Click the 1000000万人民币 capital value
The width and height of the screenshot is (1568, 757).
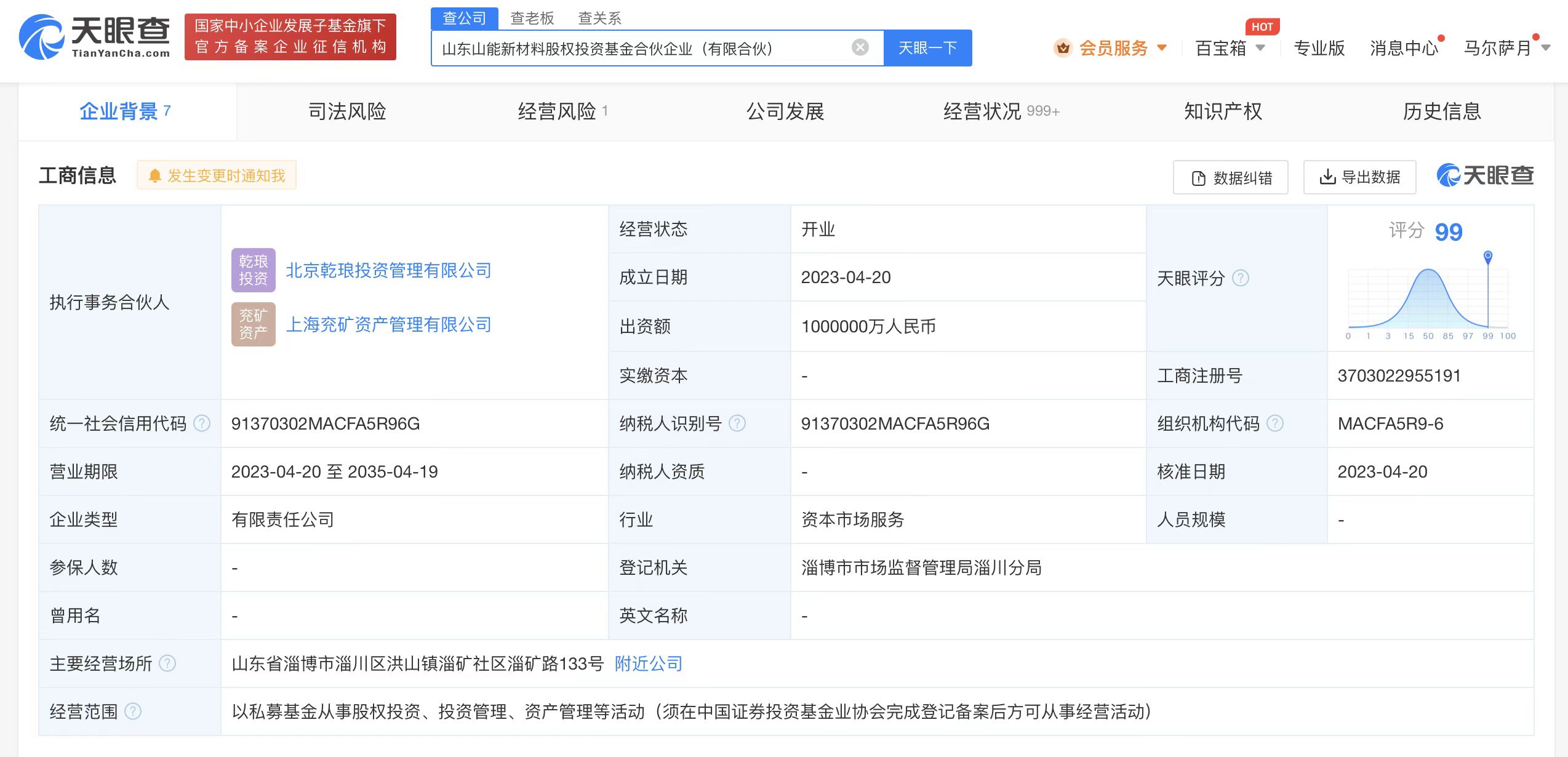tap(868, 326)
